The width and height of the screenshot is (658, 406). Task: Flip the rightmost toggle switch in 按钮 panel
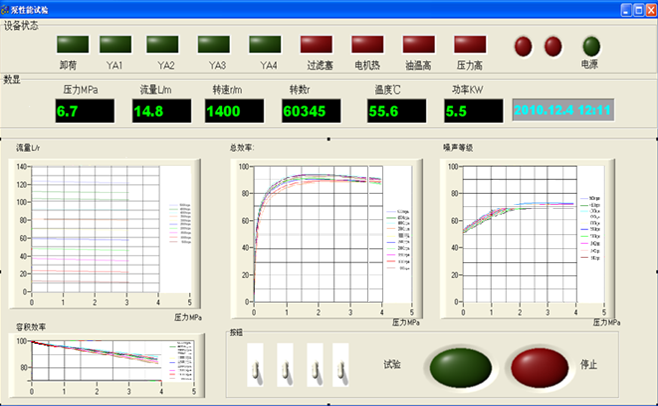point(344,367)
